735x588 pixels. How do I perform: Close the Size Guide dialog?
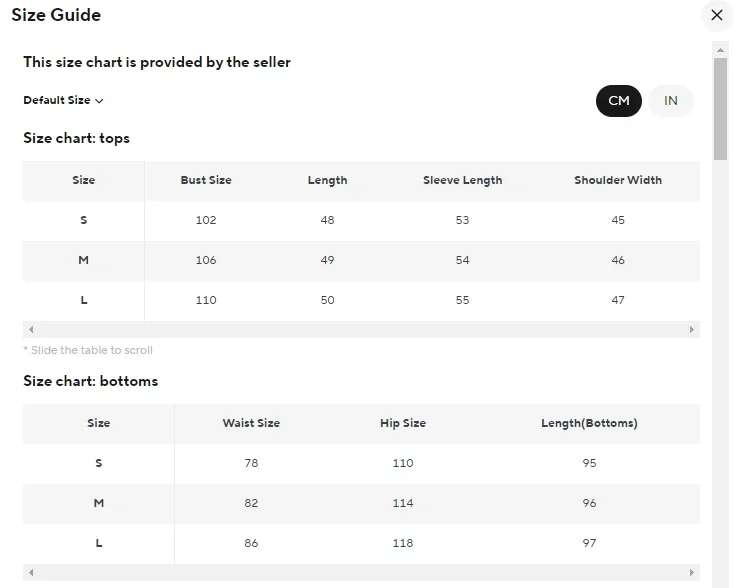(716, 15)
